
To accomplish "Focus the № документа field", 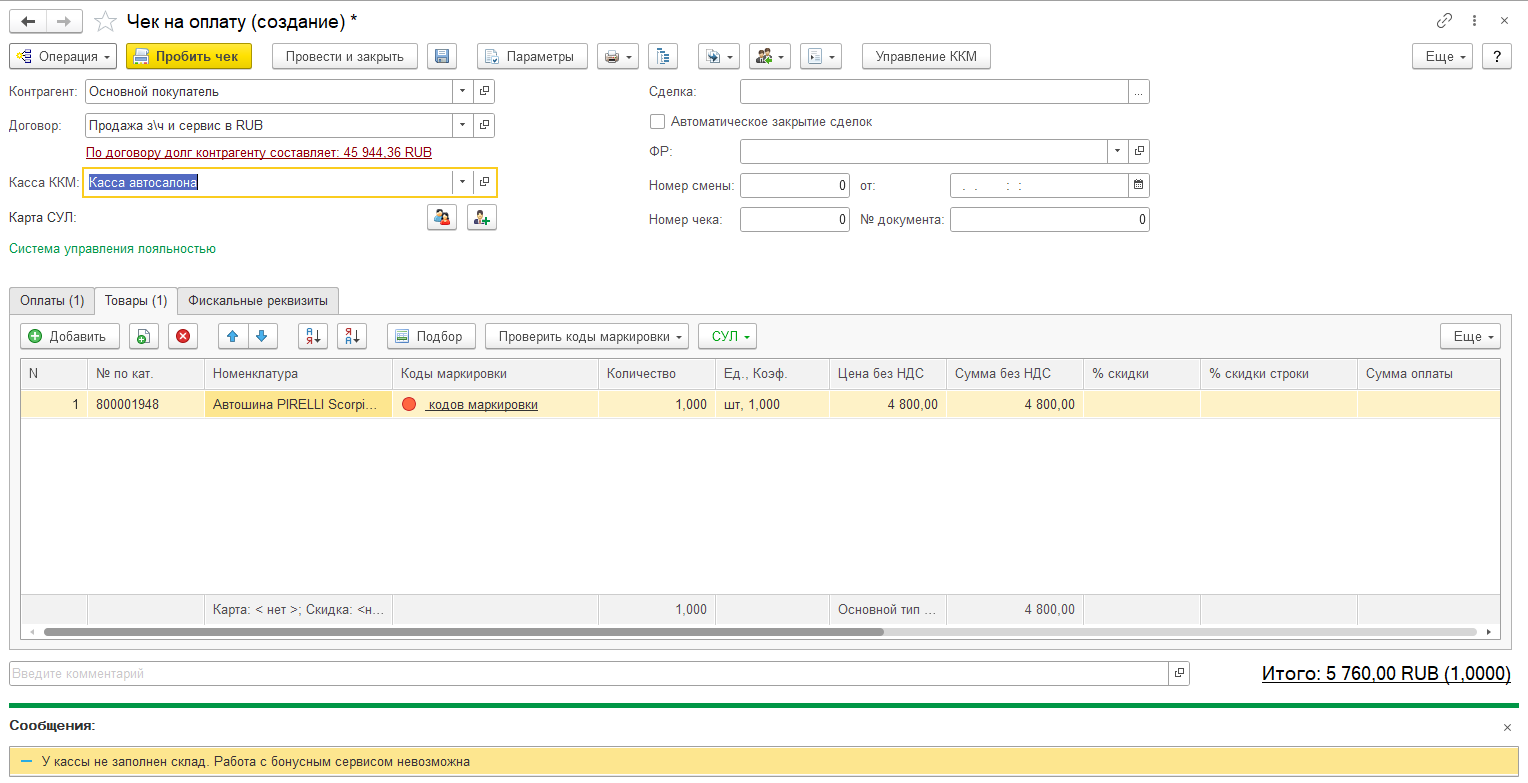I will (1050, 220).
